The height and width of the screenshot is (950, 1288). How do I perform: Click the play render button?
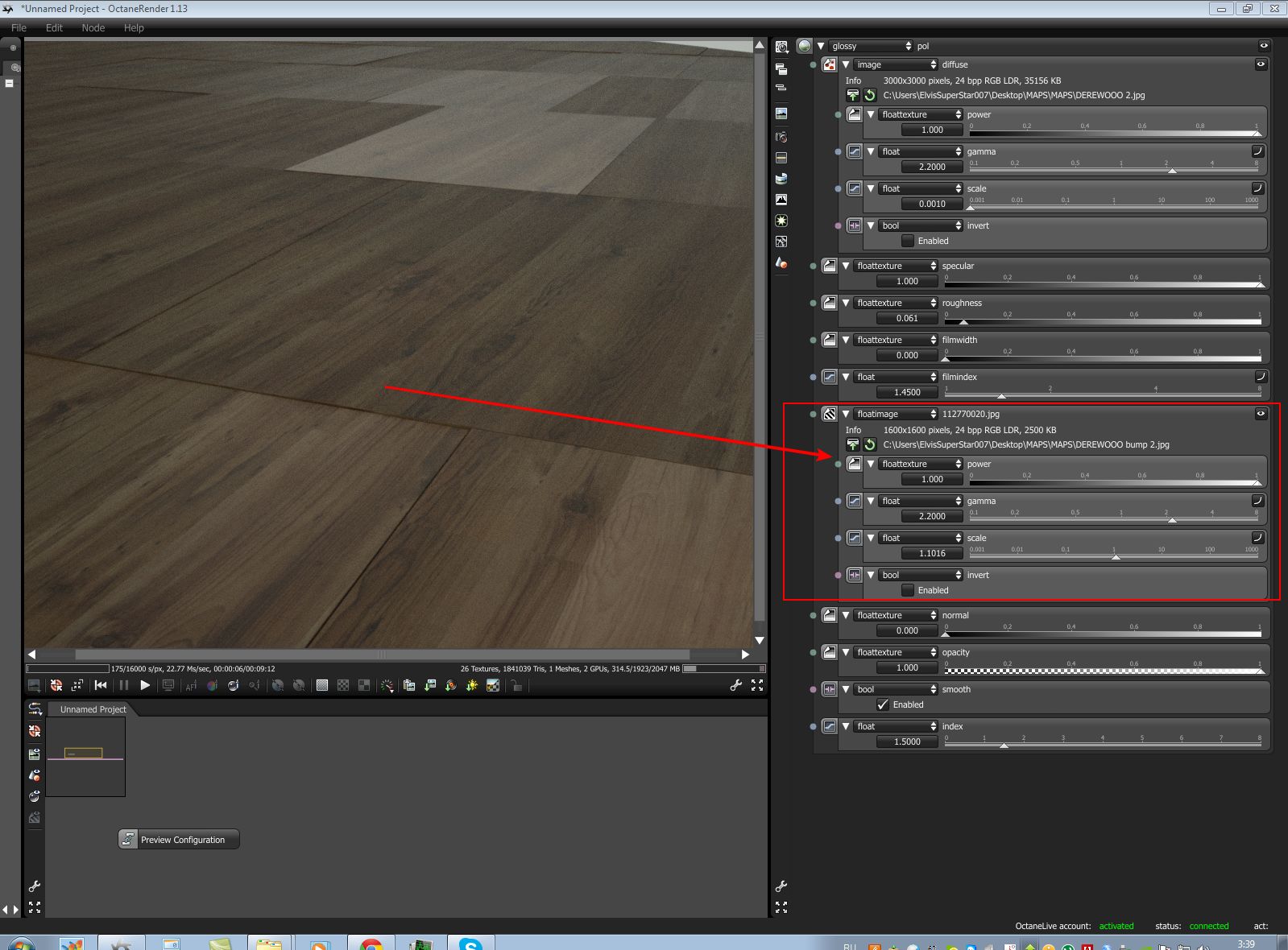pyautogui.click(x=145, y=685)
